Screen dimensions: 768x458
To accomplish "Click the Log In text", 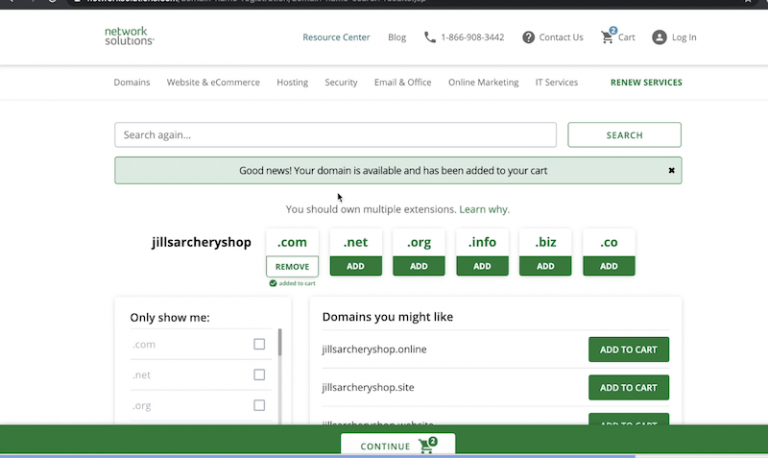I will [x=684, y=37].
